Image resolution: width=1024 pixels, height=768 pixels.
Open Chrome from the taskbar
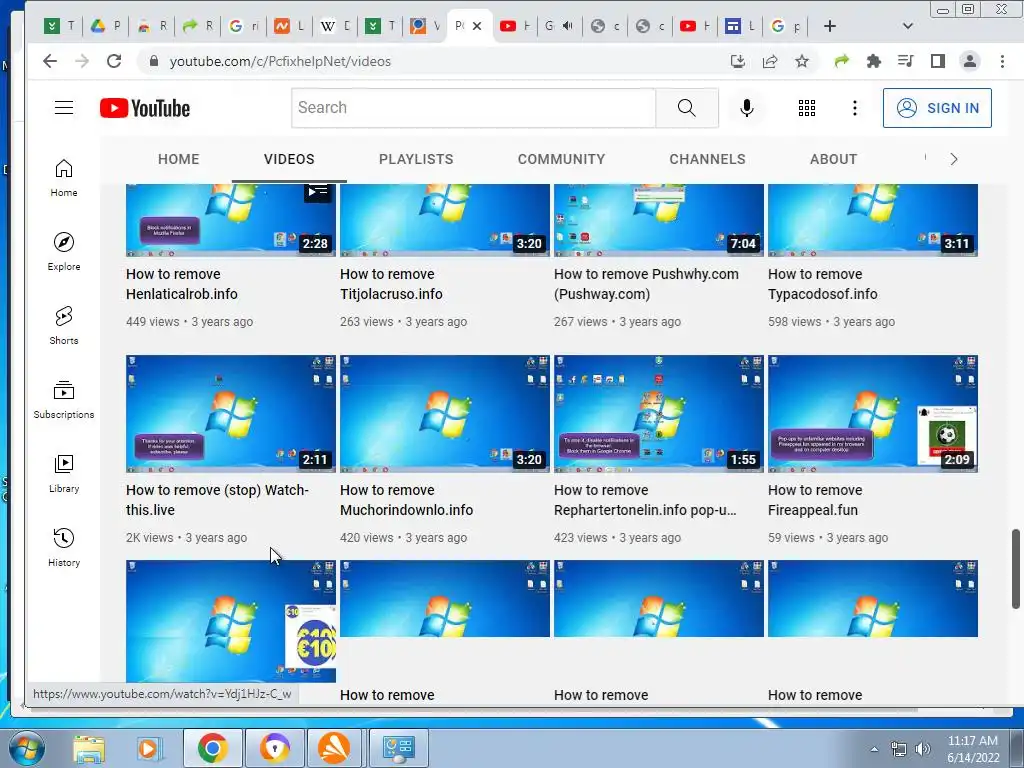(x=212, y=748)
